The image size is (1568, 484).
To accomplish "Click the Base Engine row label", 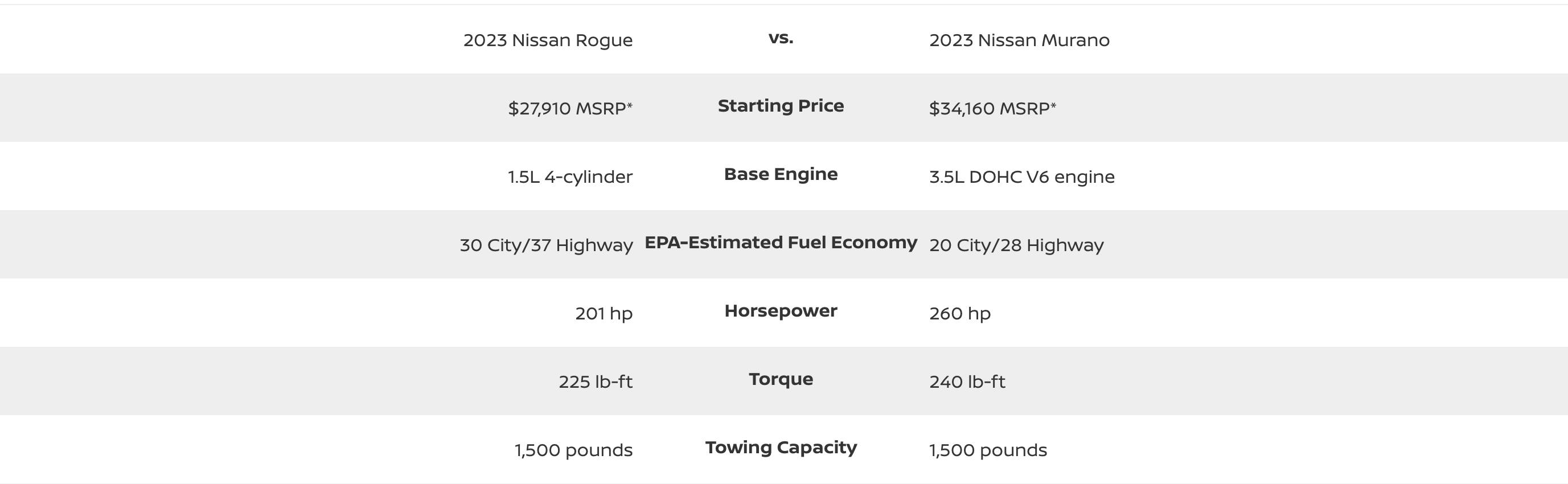I will (x=781, y=174).
